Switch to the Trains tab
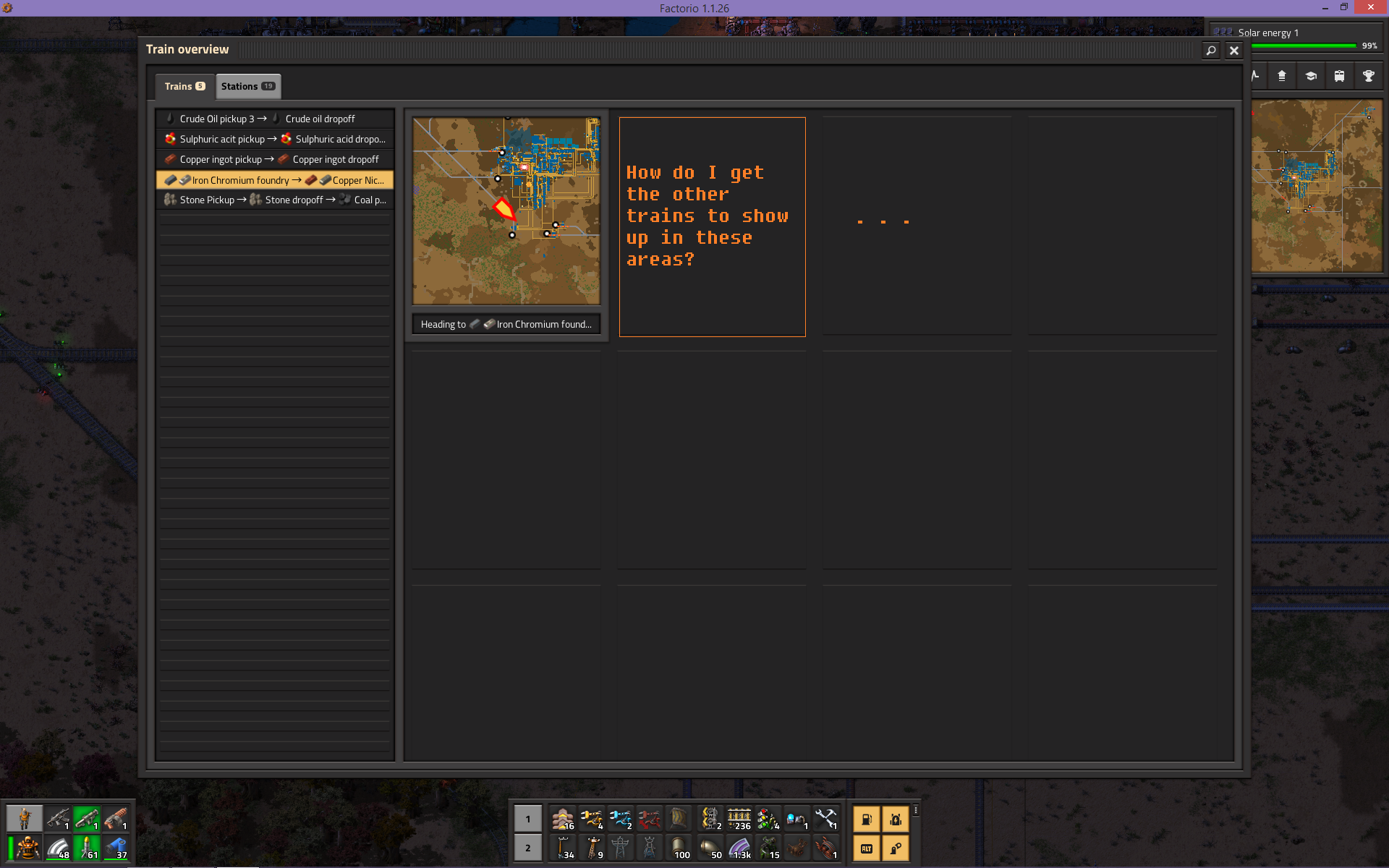 point(184,86)
